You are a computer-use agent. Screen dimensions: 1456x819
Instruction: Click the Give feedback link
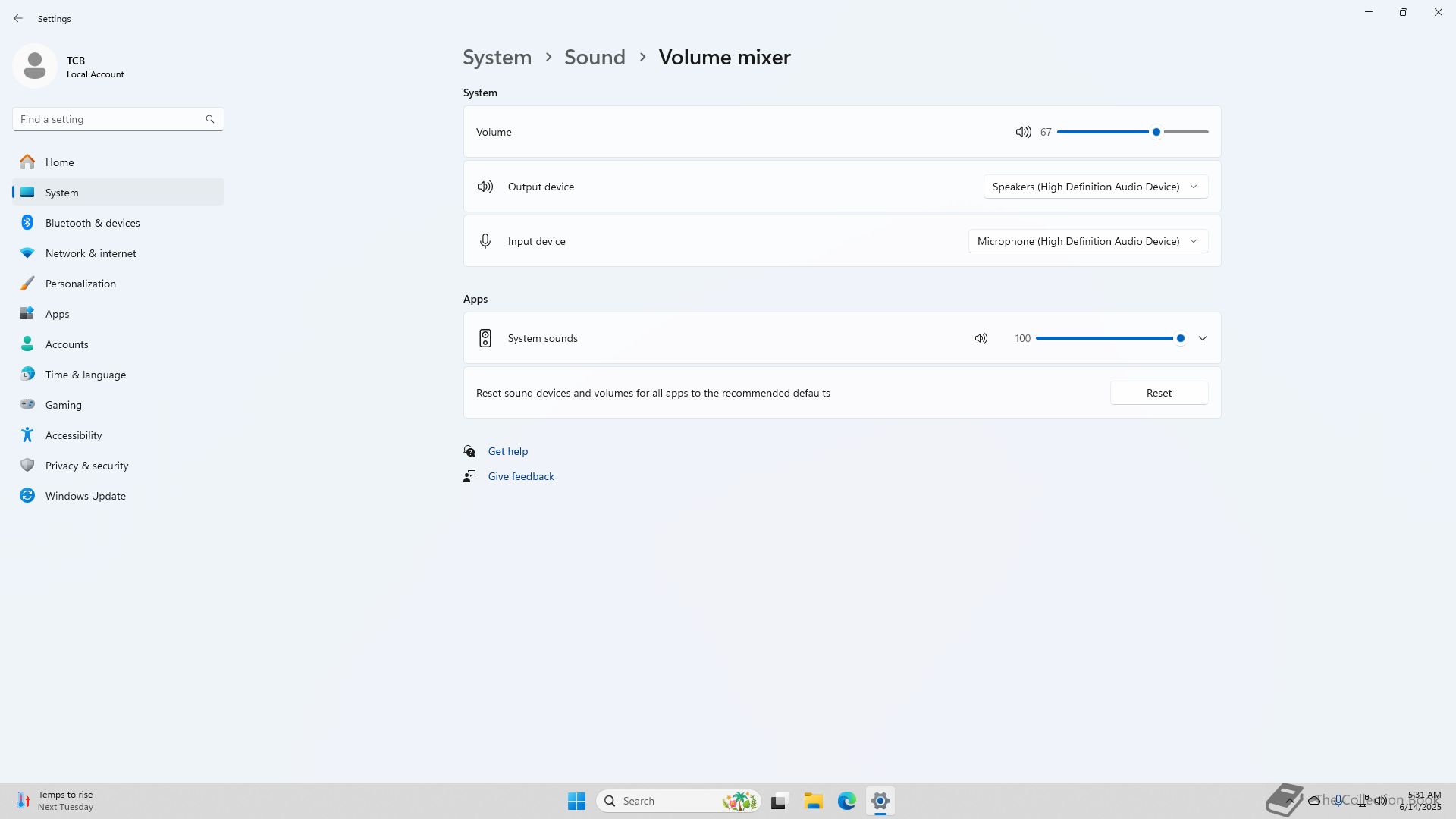pos(520,476)
